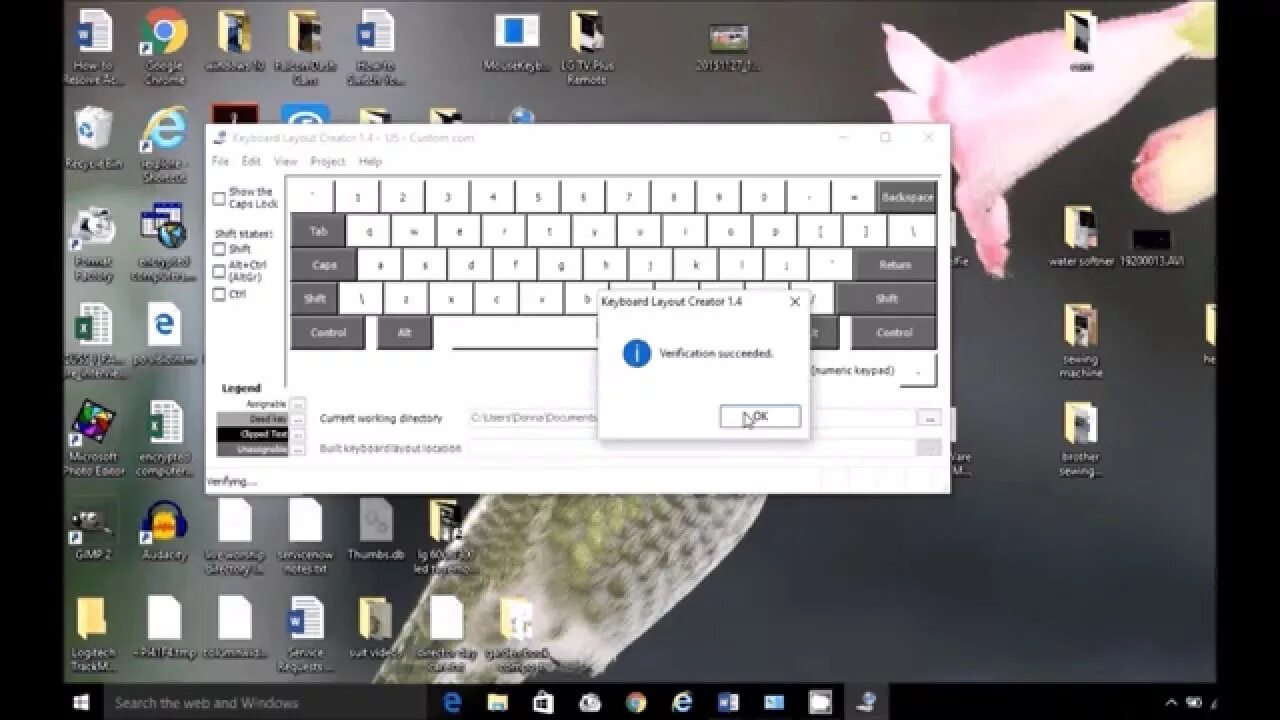Click the Windows Start button

81,702
